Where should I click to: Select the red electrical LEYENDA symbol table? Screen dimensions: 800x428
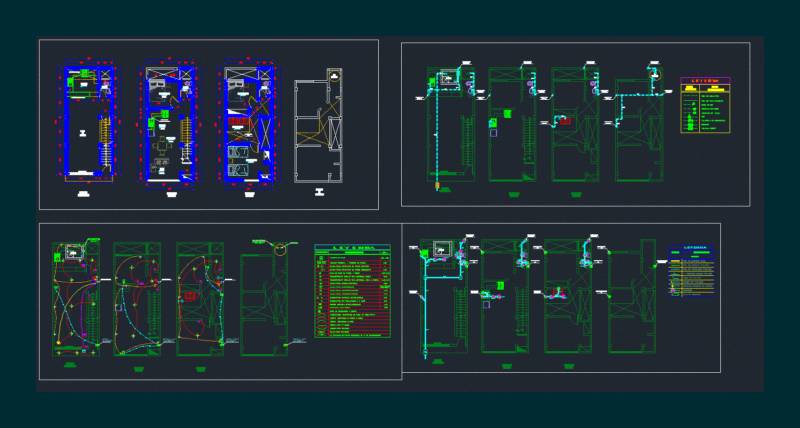353,291
